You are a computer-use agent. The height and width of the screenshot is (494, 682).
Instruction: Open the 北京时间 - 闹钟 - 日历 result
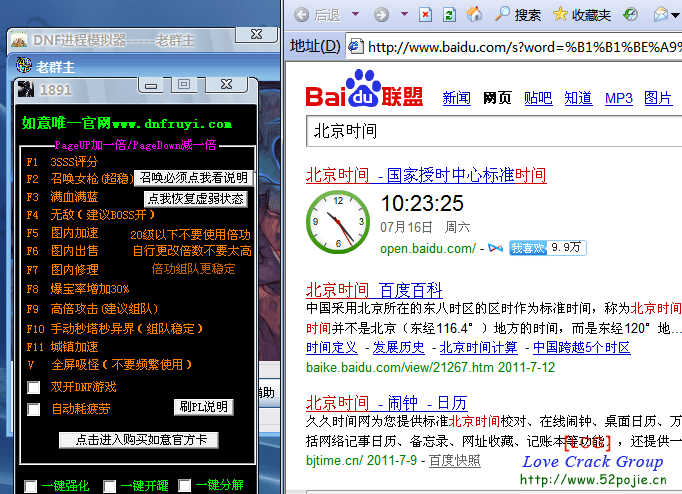click(x=387, y=403)
